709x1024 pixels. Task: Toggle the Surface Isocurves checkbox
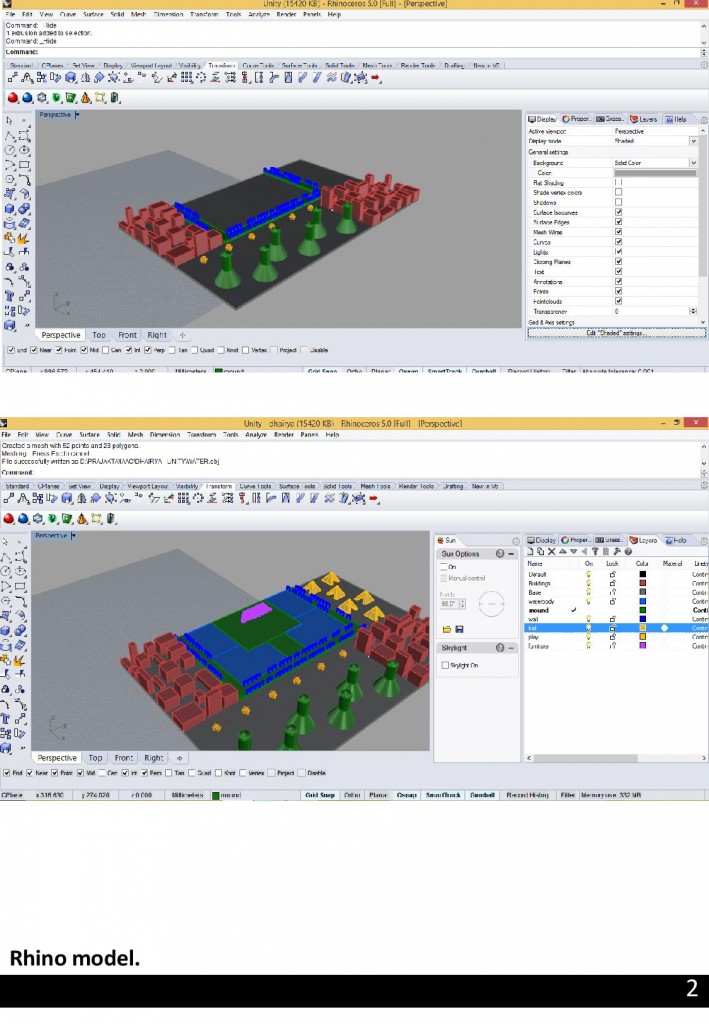click(x=619, y=212)
